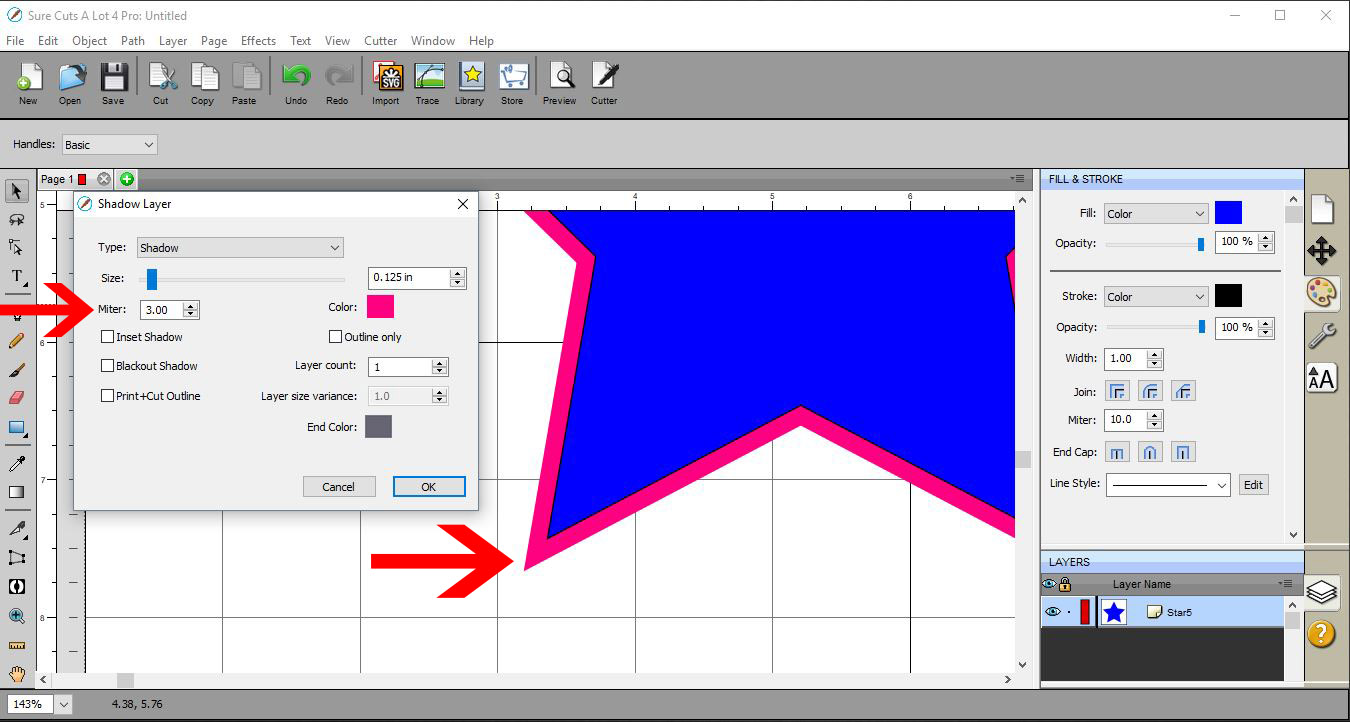Enable the Inset Shadow checkbox
The height and width of the screenshot is (722, 1350).
[x=108, y=337]
